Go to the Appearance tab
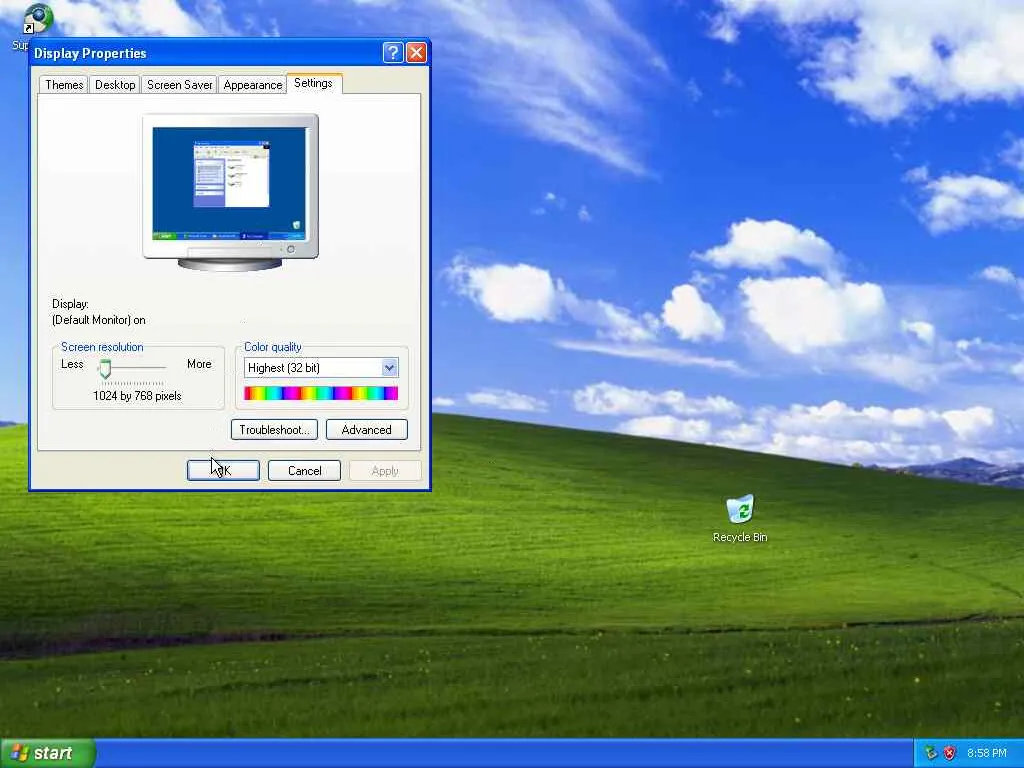 [253, 85]
